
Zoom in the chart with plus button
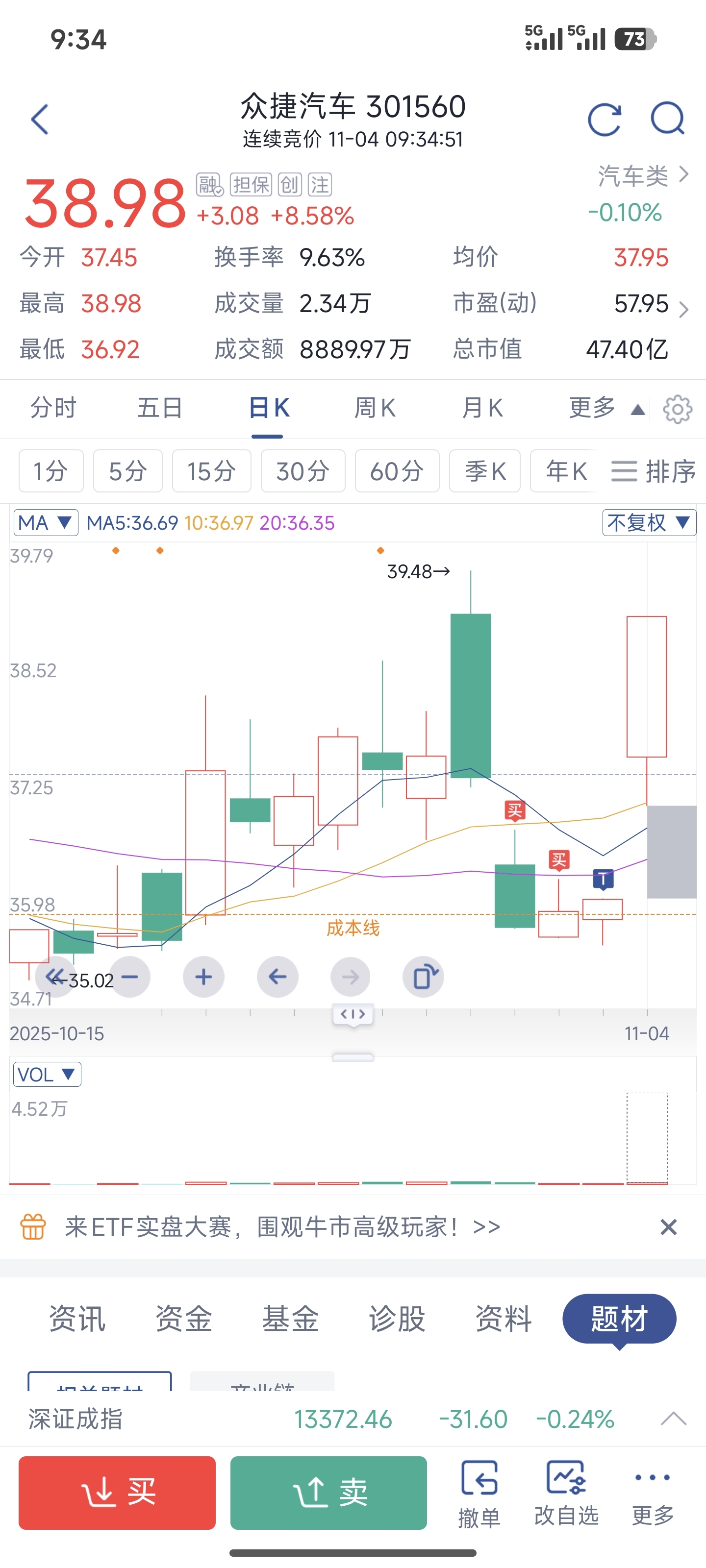203,977
